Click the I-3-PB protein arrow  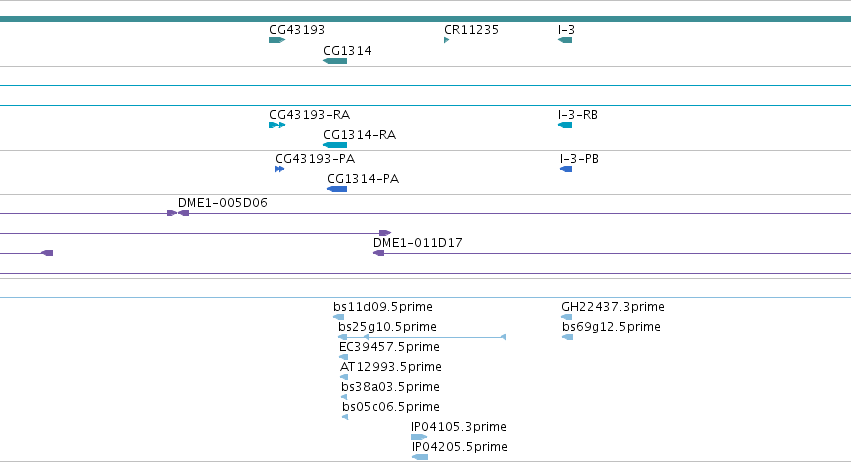[x=566, y=169]
